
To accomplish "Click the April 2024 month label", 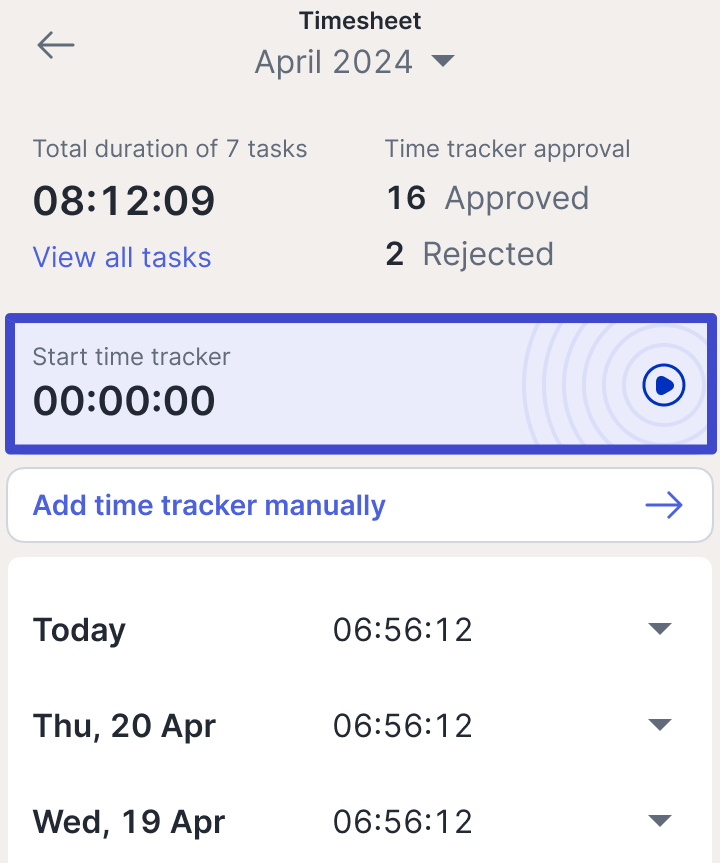I will pyautogui.click(x=334, y=62).
